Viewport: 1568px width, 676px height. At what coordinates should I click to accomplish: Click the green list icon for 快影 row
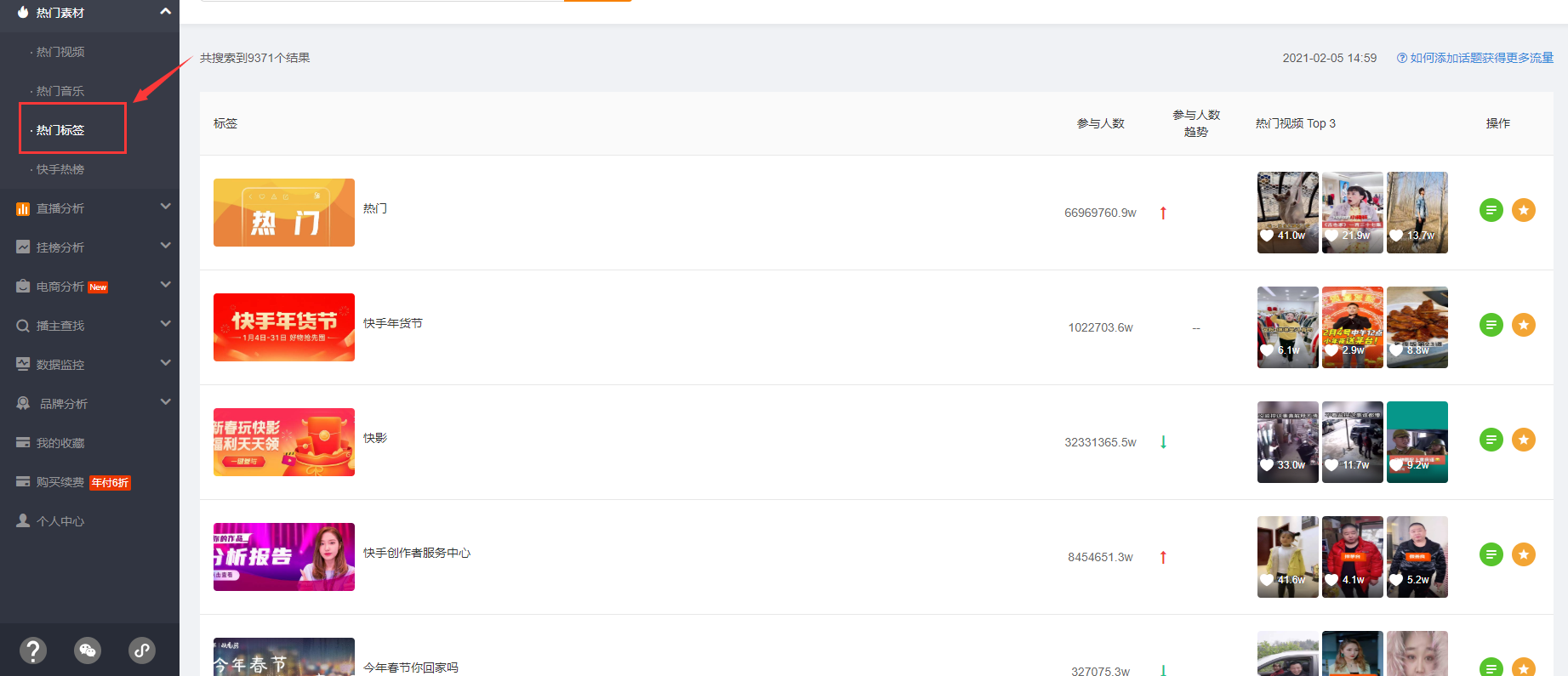click(x=1491, y=440)
